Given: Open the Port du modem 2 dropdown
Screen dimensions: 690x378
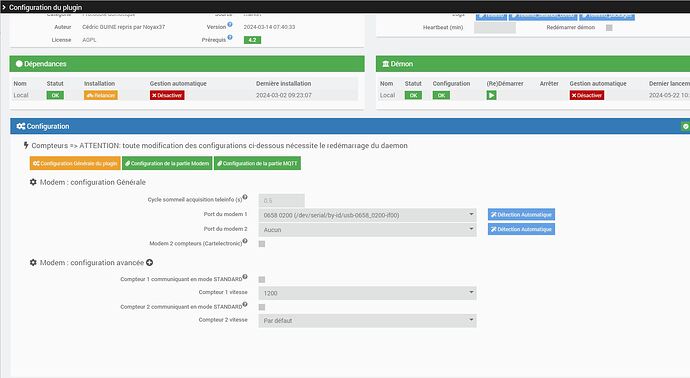Looking at the screenshot, I should click(x=367, y=230).
